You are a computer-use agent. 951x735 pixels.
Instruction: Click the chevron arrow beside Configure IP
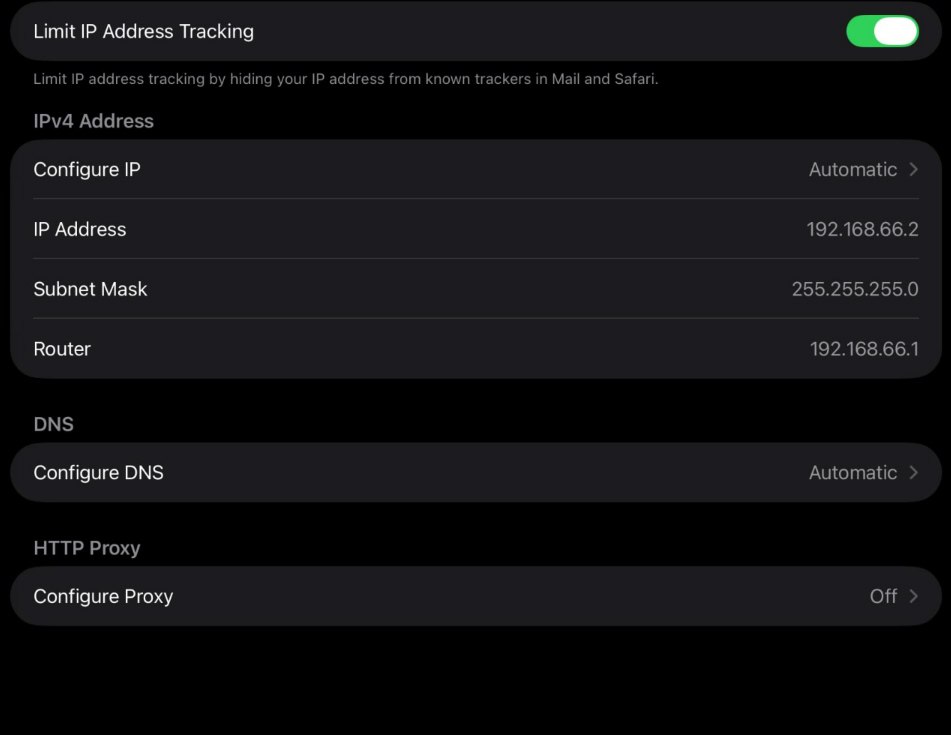tap(914, 170)
